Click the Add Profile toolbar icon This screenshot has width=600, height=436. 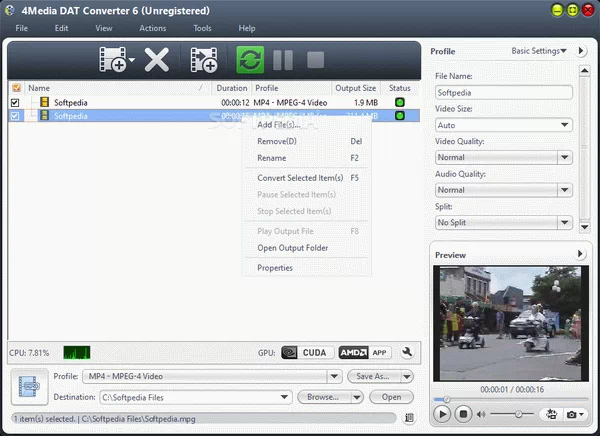point(203,60)
